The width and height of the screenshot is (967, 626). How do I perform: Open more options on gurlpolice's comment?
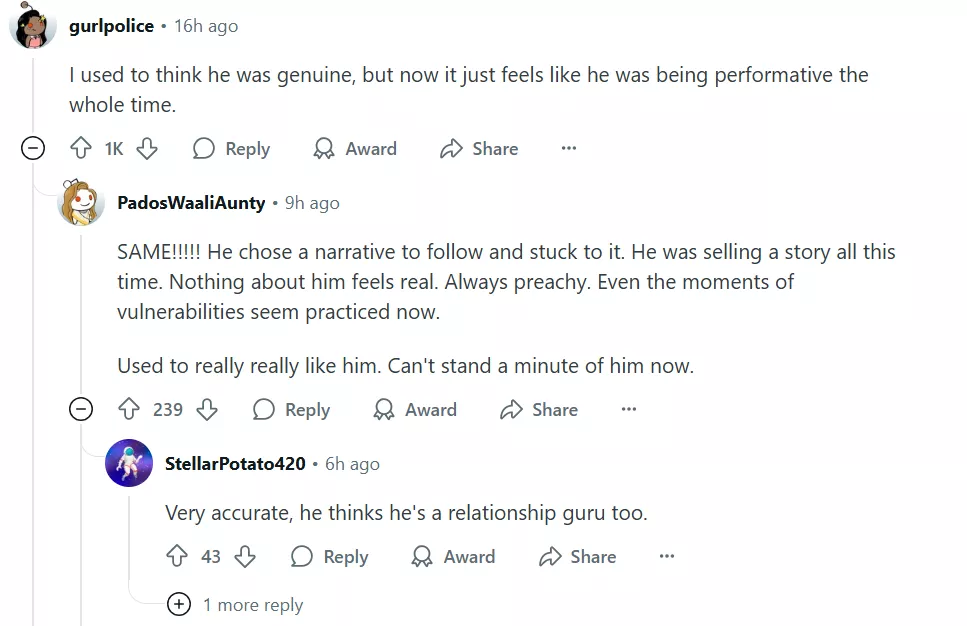click(x=569, y=149)
